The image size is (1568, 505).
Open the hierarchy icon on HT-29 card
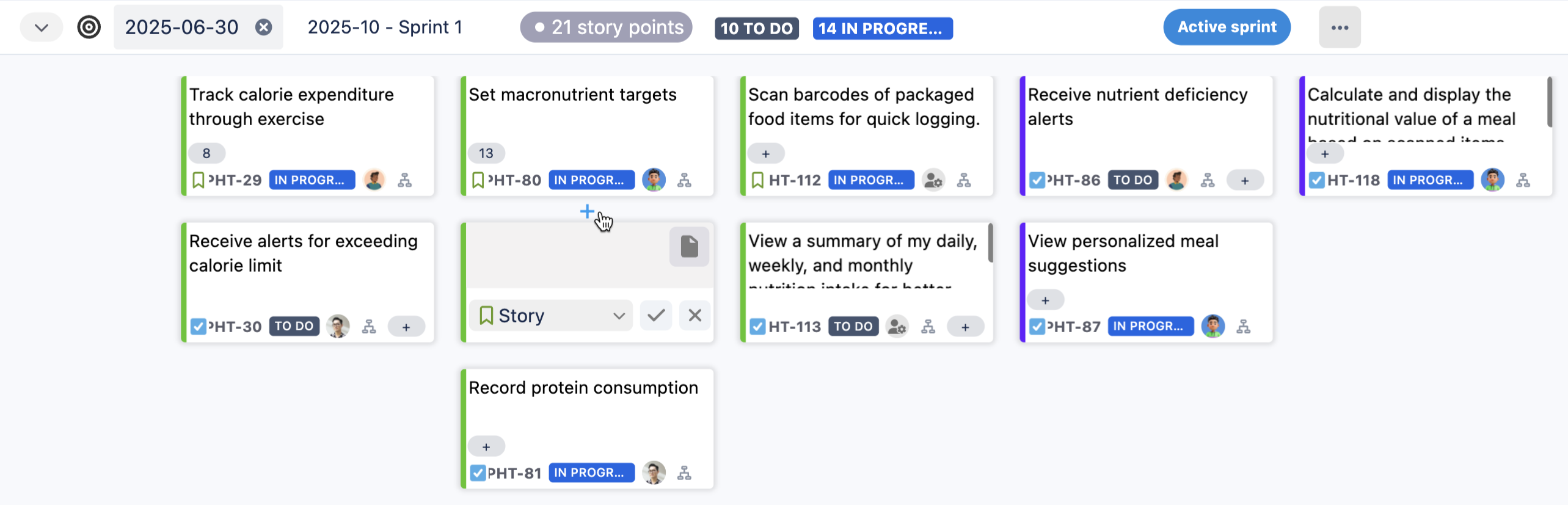click(x=404, y=180)
